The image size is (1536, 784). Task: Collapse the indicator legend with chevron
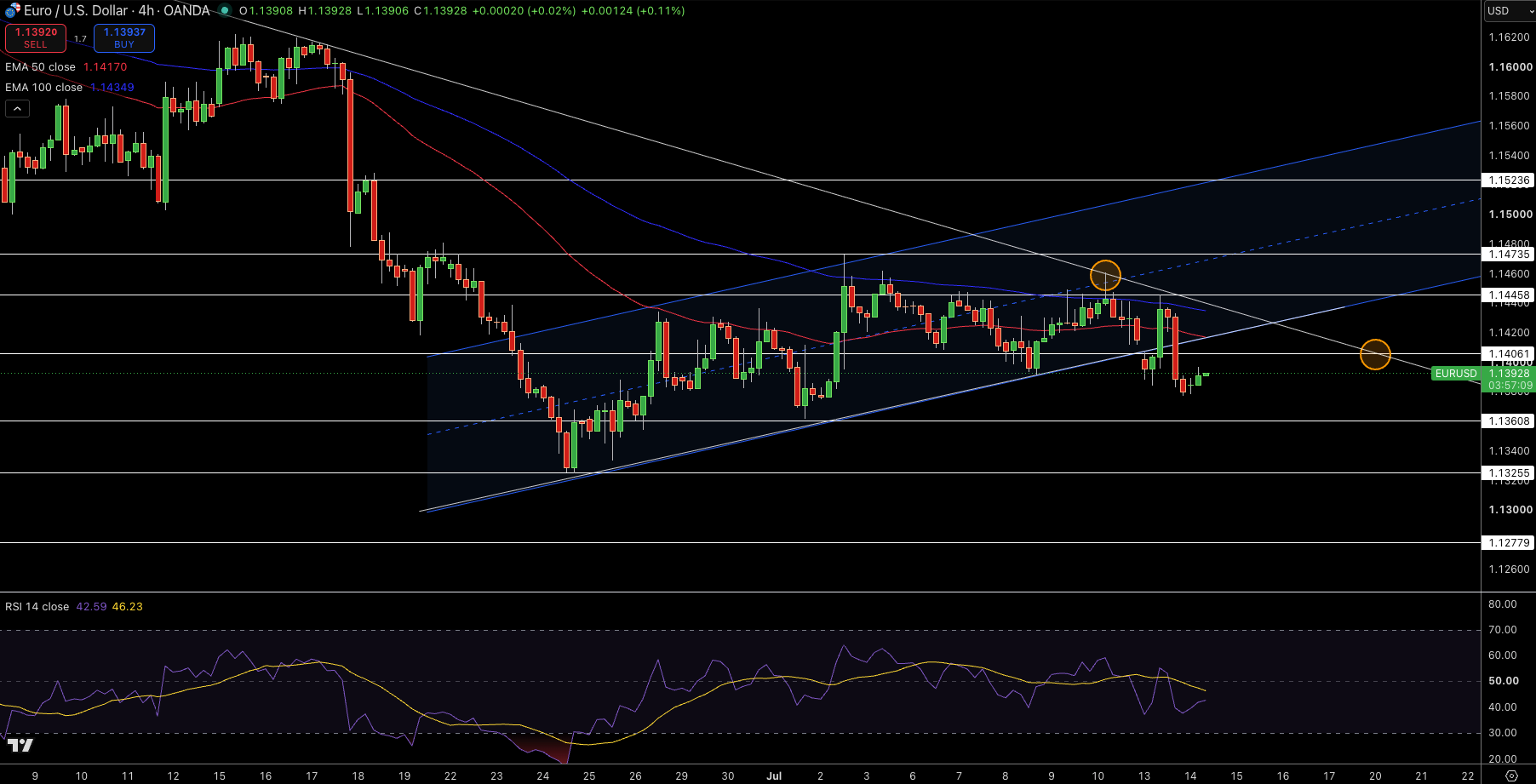click(x=17, y=109)
